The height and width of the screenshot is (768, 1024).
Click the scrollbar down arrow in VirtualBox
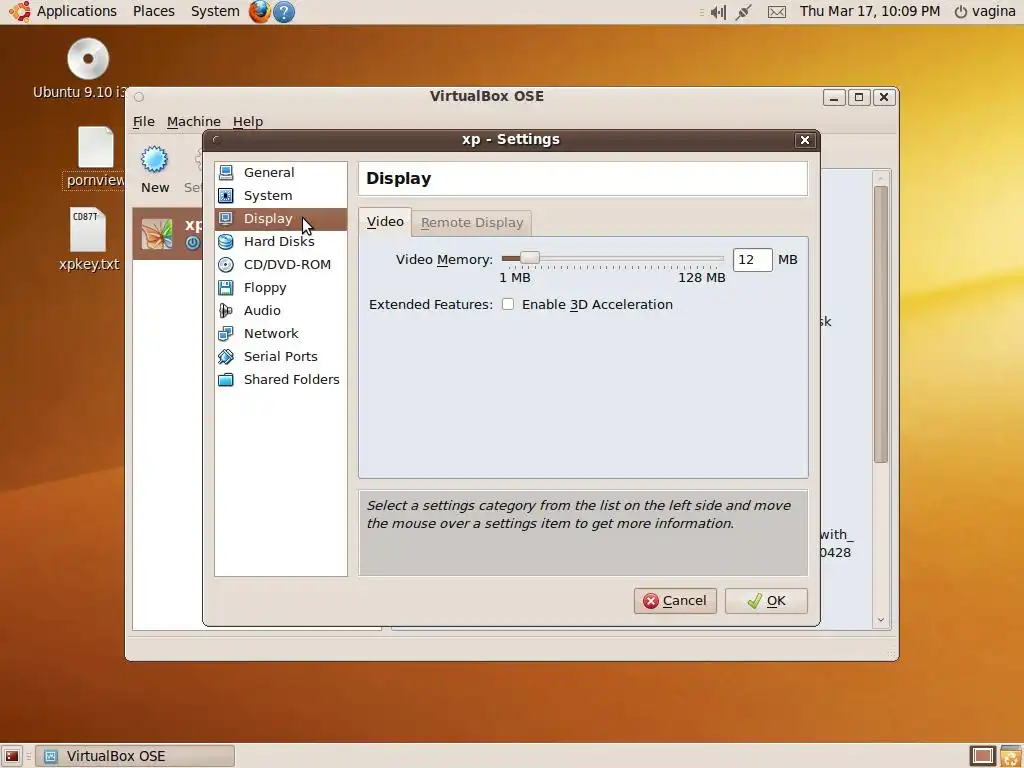[x=880, y=620]
